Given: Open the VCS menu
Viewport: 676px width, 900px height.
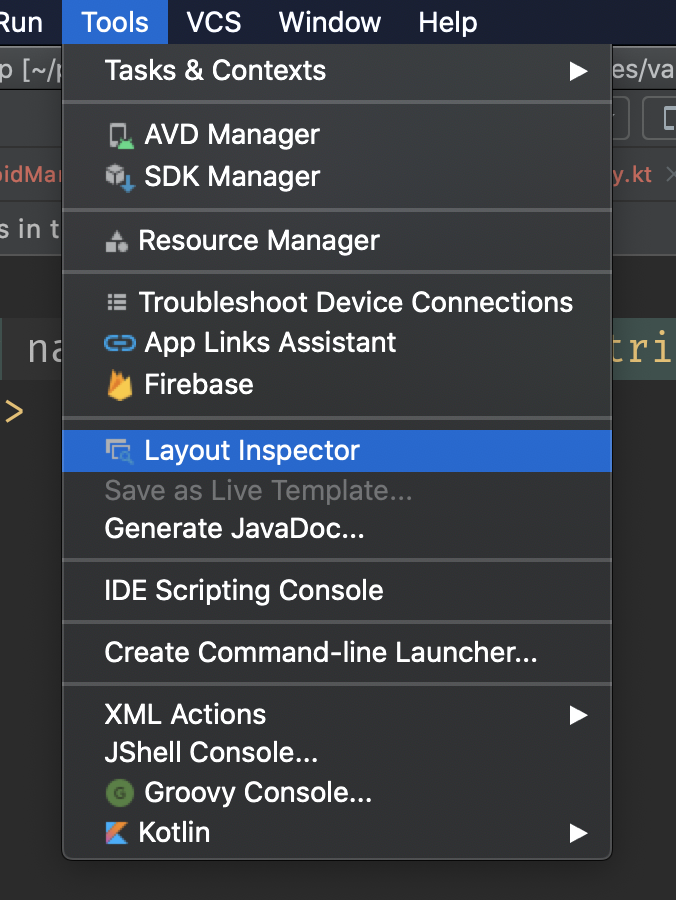Looking at the screenshot, I should (213, 22).
